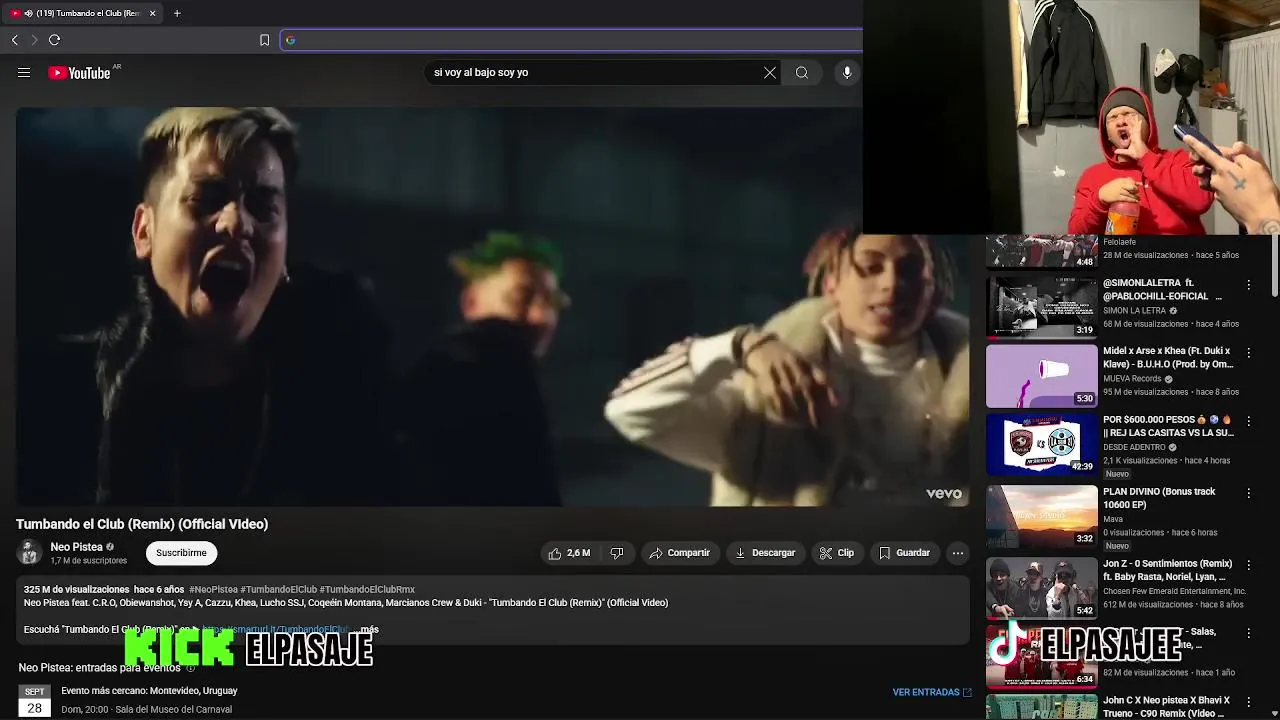Reload the page with refresh icon
1280x720 pixels.
tap(54, 40)
